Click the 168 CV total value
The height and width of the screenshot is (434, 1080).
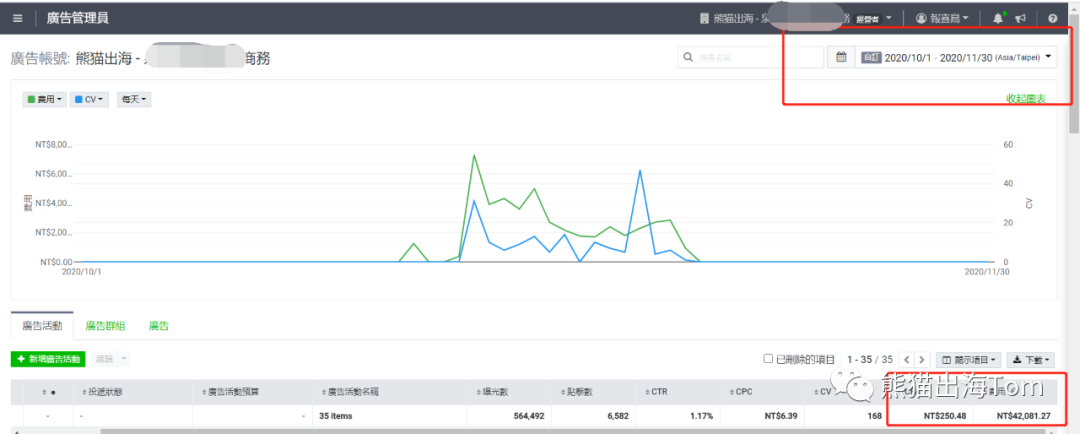coord(875,416)
